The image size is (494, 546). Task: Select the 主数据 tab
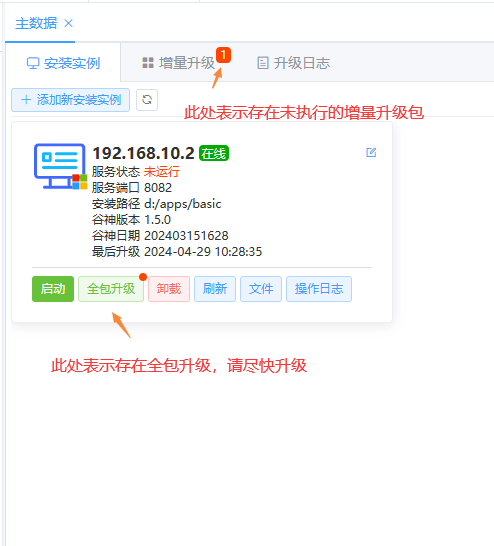36,23
